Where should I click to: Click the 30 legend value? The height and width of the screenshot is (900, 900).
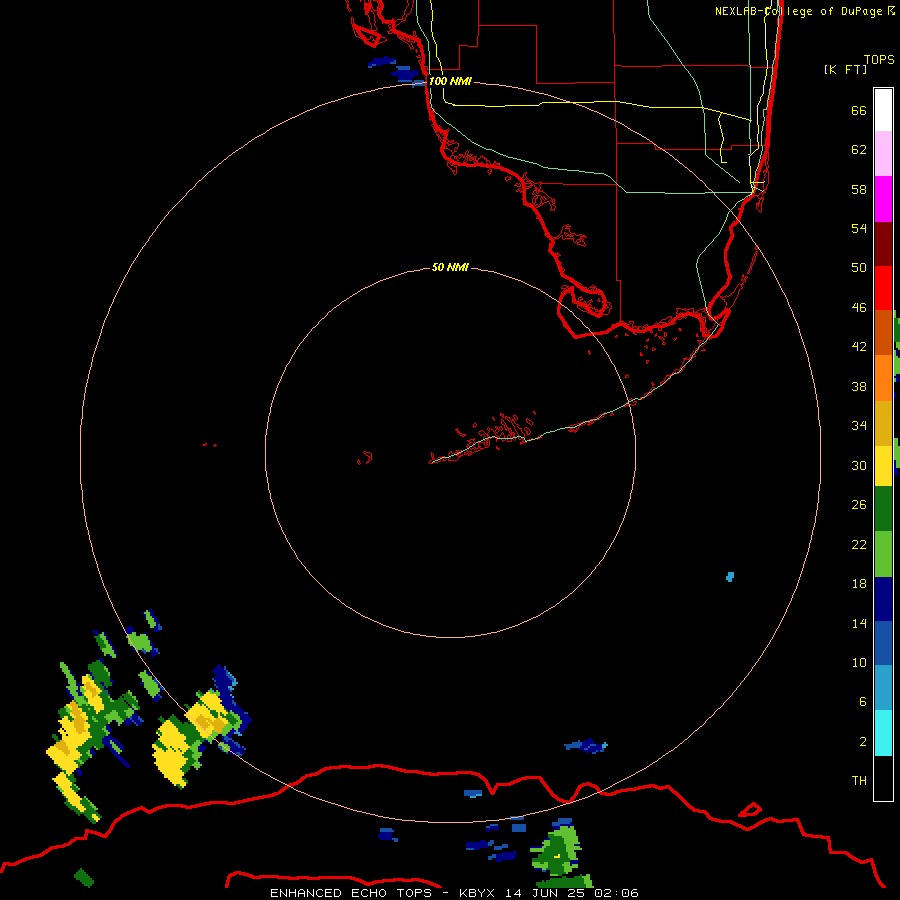859,465
